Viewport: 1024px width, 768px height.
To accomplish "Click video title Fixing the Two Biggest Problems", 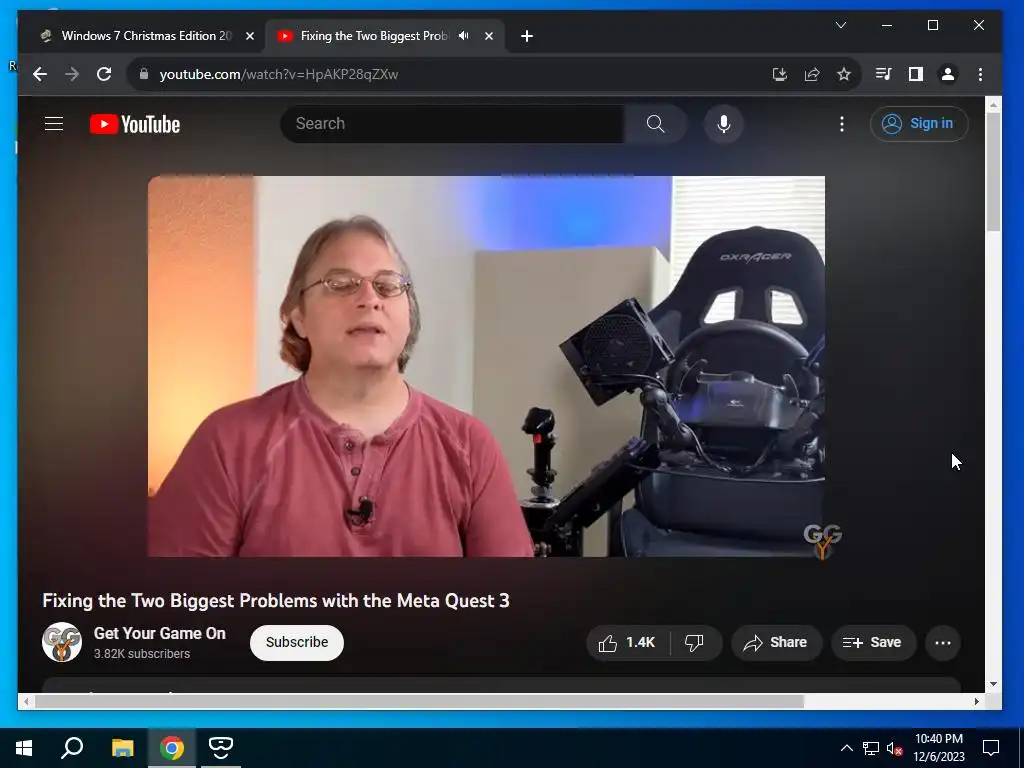I will click(276, 601).
